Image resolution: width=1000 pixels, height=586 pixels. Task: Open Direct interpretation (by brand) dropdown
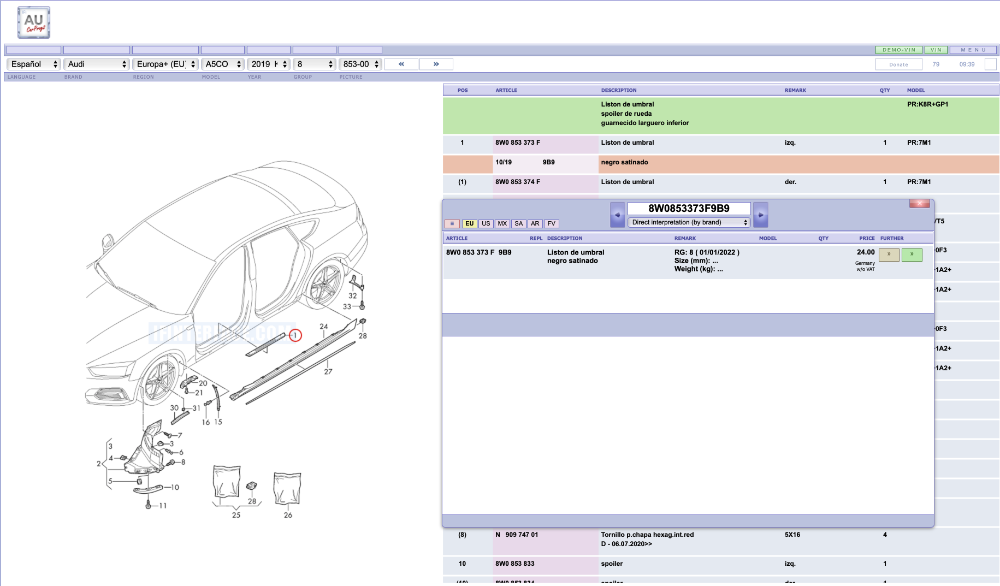point(689,223)
